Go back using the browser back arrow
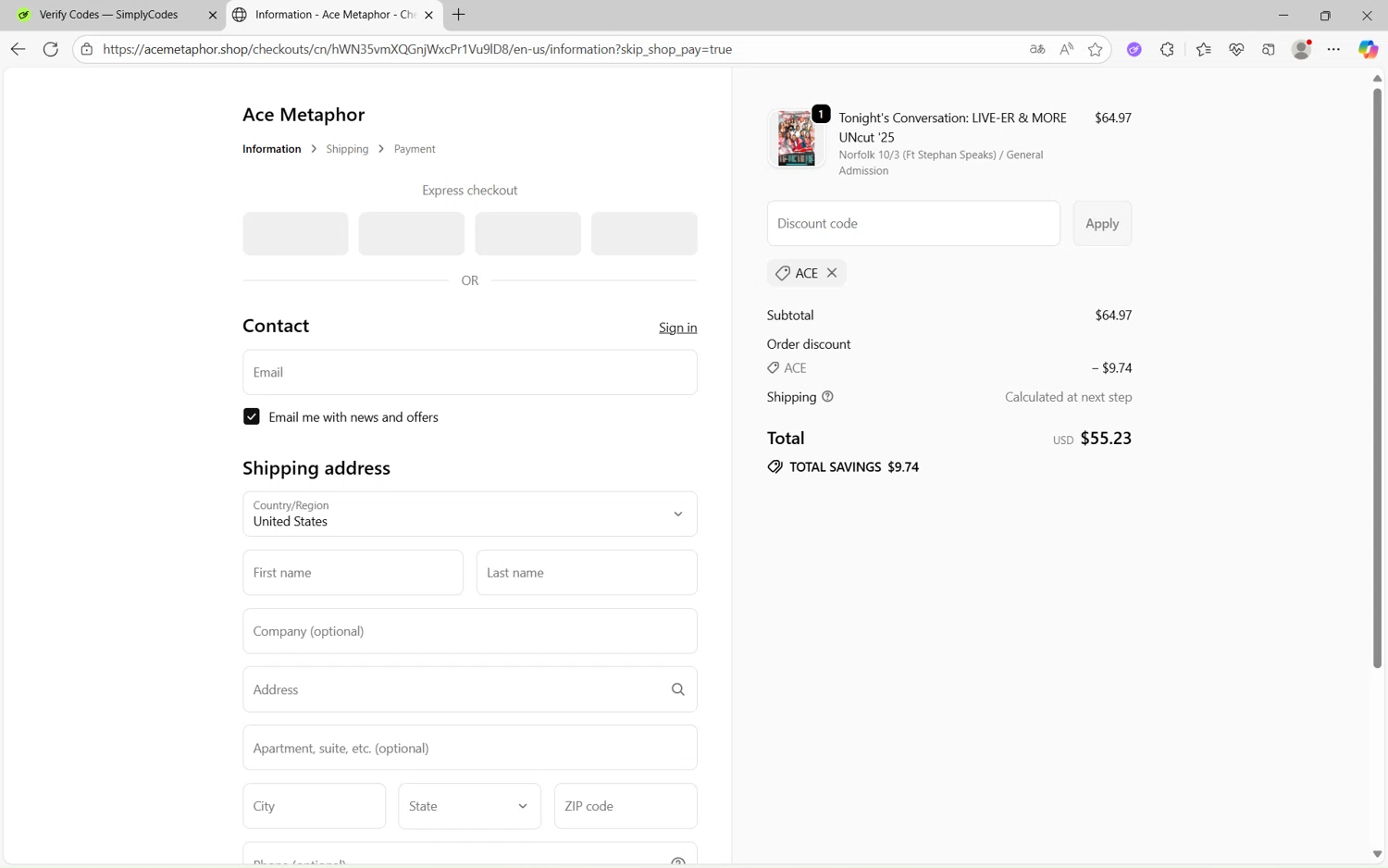 coord(18,49)
